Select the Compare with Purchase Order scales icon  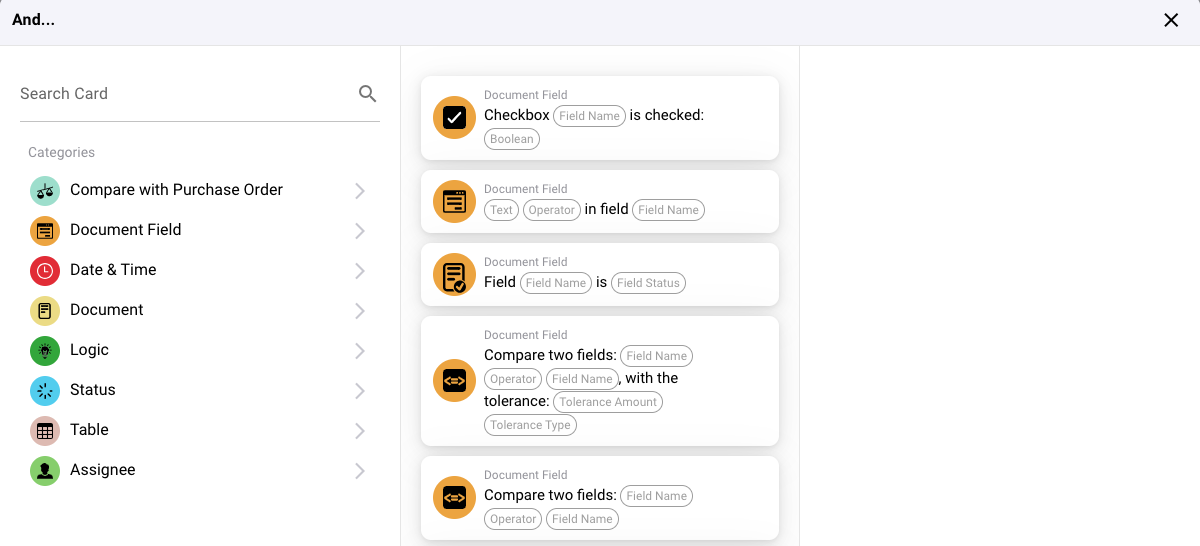[45, 191]
